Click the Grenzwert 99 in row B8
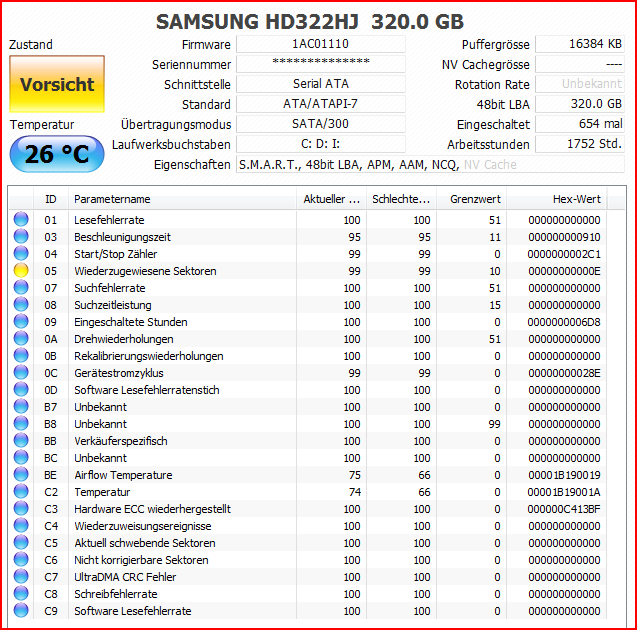637x630 pixels. (x=494, y=424)
